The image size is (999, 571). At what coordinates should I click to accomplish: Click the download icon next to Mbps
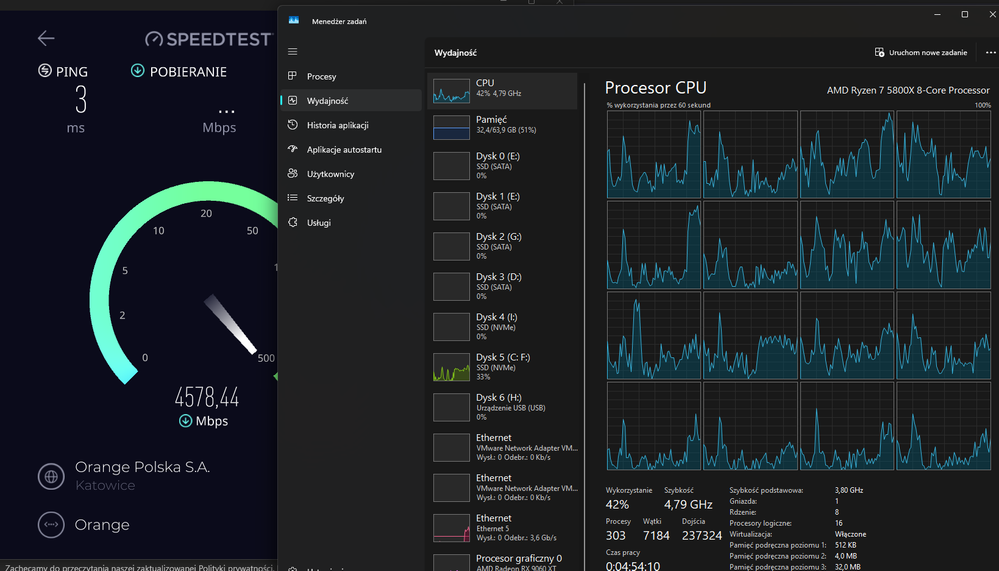pyautogui.click(x=185, y=421)
